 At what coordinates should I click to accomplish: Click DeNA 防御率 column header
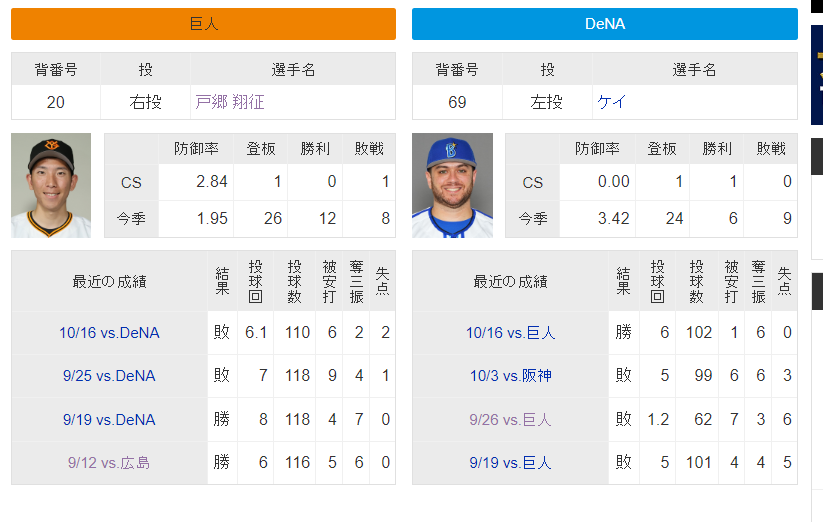click(597, 149)
